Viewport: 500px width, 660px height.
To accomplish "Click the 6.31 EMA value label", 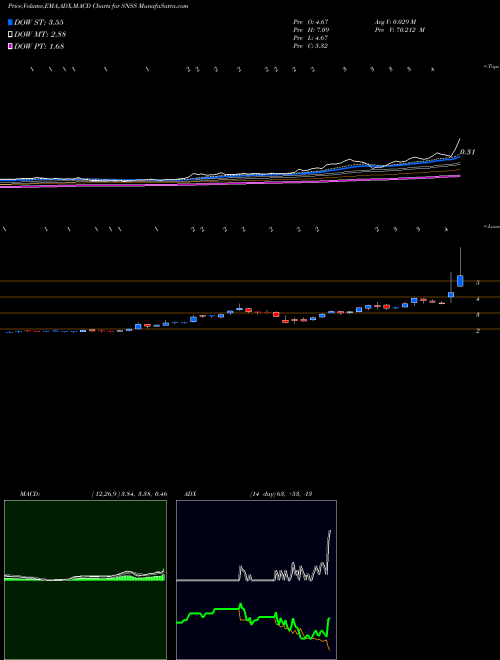I will 468,152.
